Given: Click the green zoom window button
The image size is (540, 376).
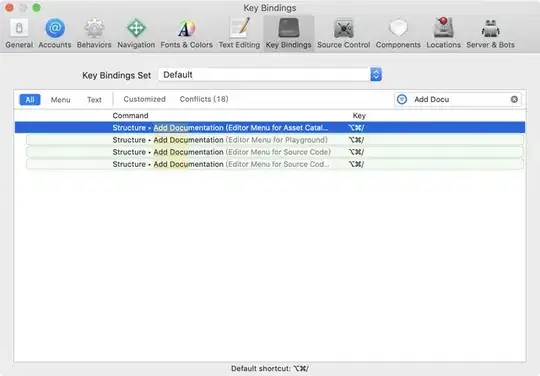Looking at the screenshot, I should pyautogui.click(x=37, y=8).
